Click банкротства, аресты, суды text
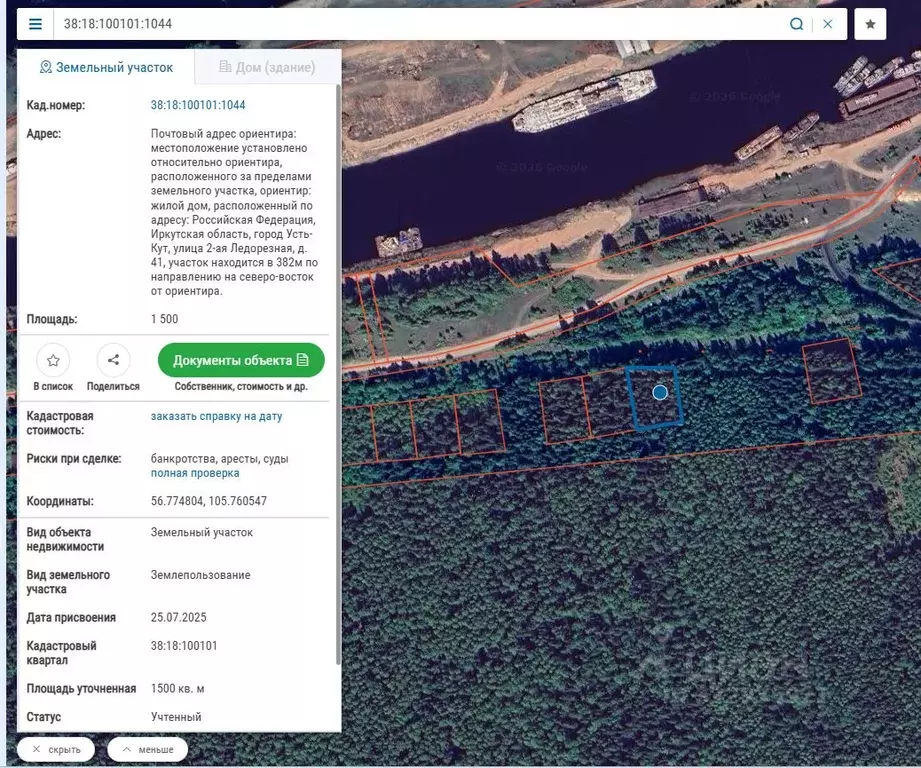This screenshot has height=768, width=921. (220, 459)
